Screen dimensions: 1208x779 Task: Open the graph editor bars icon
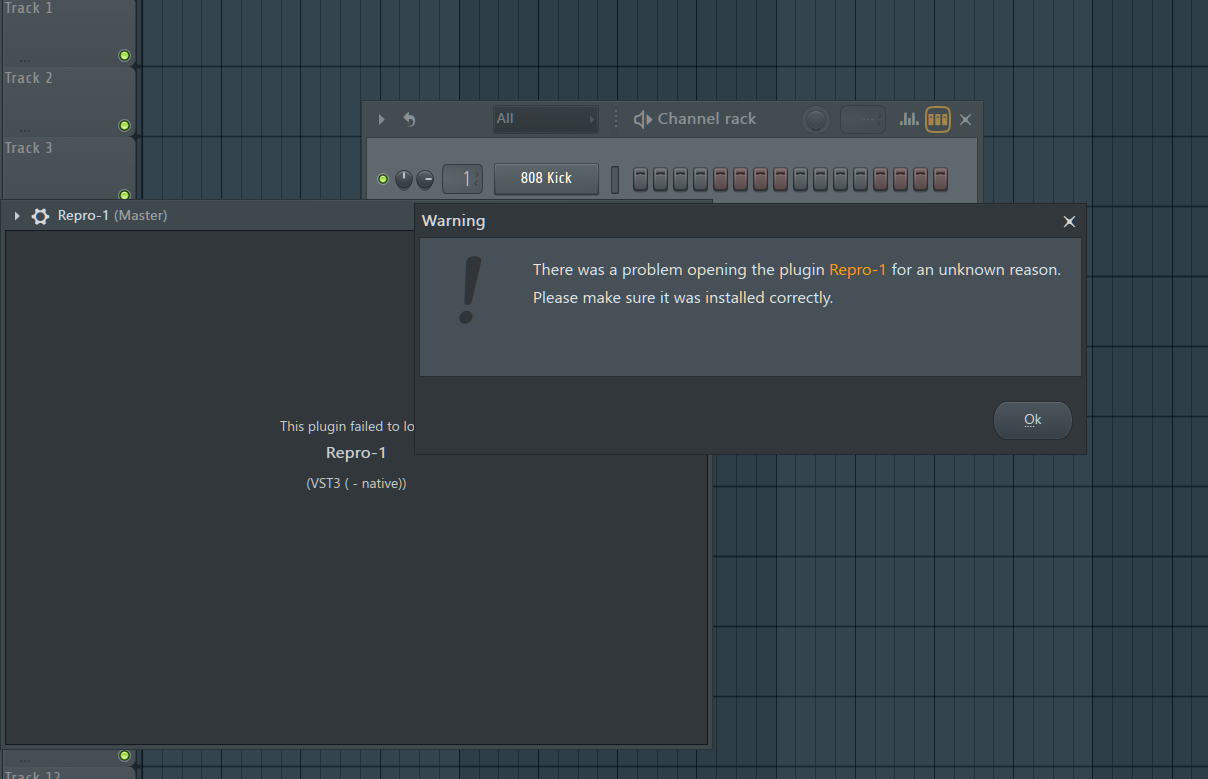(909, 119)
